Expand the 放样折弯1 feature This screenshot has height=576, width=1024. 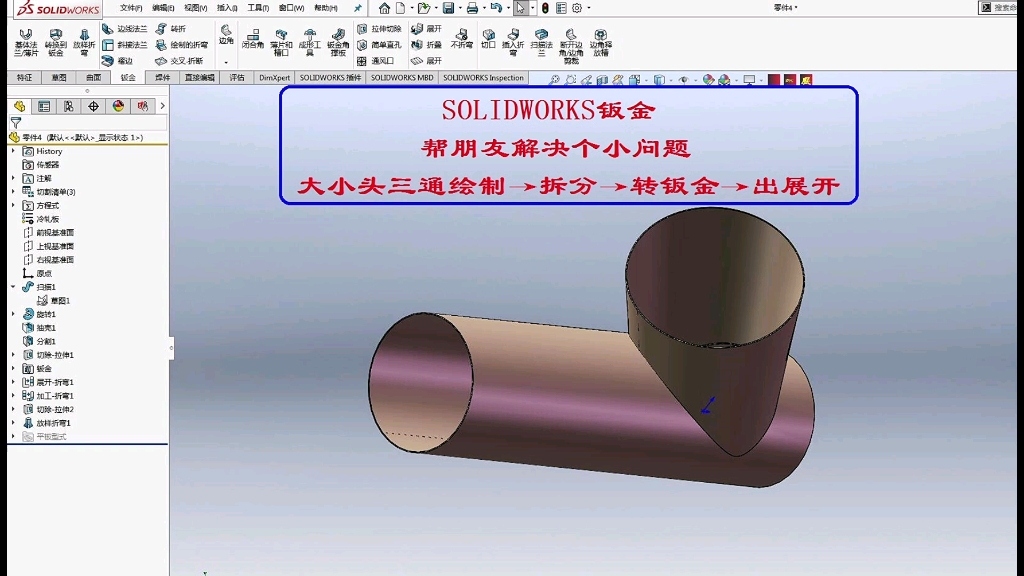(13, 423)
